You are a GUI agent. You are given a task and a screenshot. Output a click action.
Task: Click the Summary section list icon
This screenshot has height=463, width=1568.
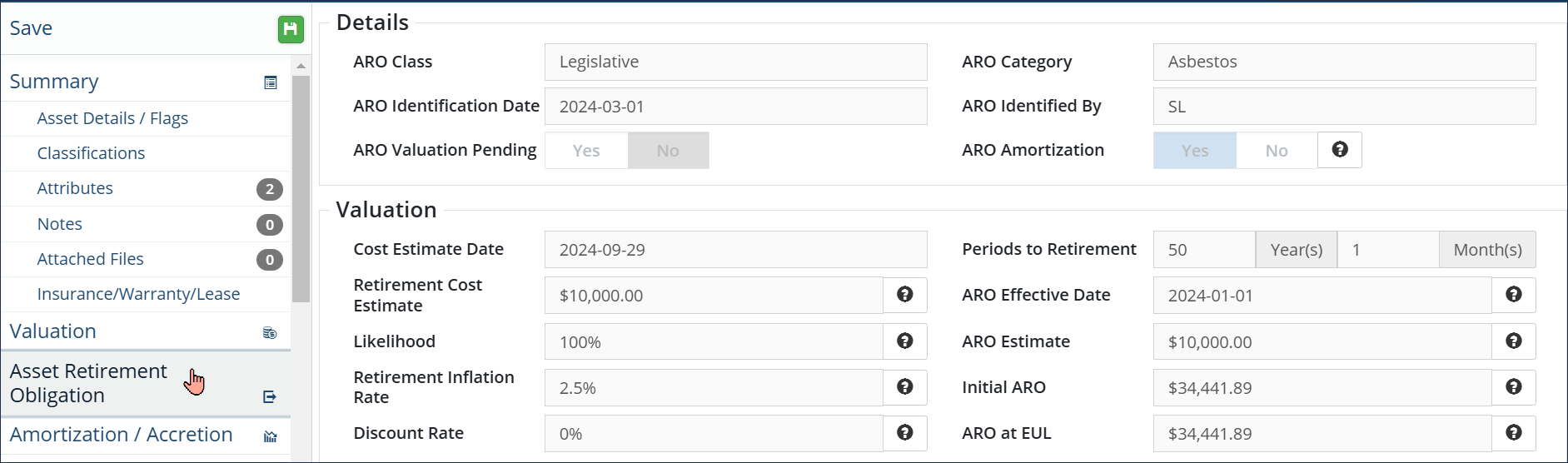click(270, 82)
